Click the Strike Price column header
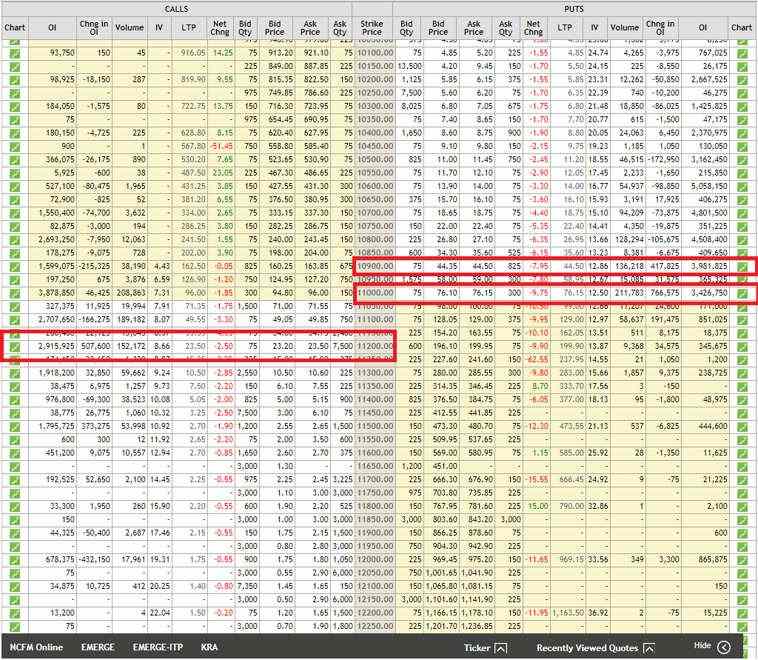 372,28
